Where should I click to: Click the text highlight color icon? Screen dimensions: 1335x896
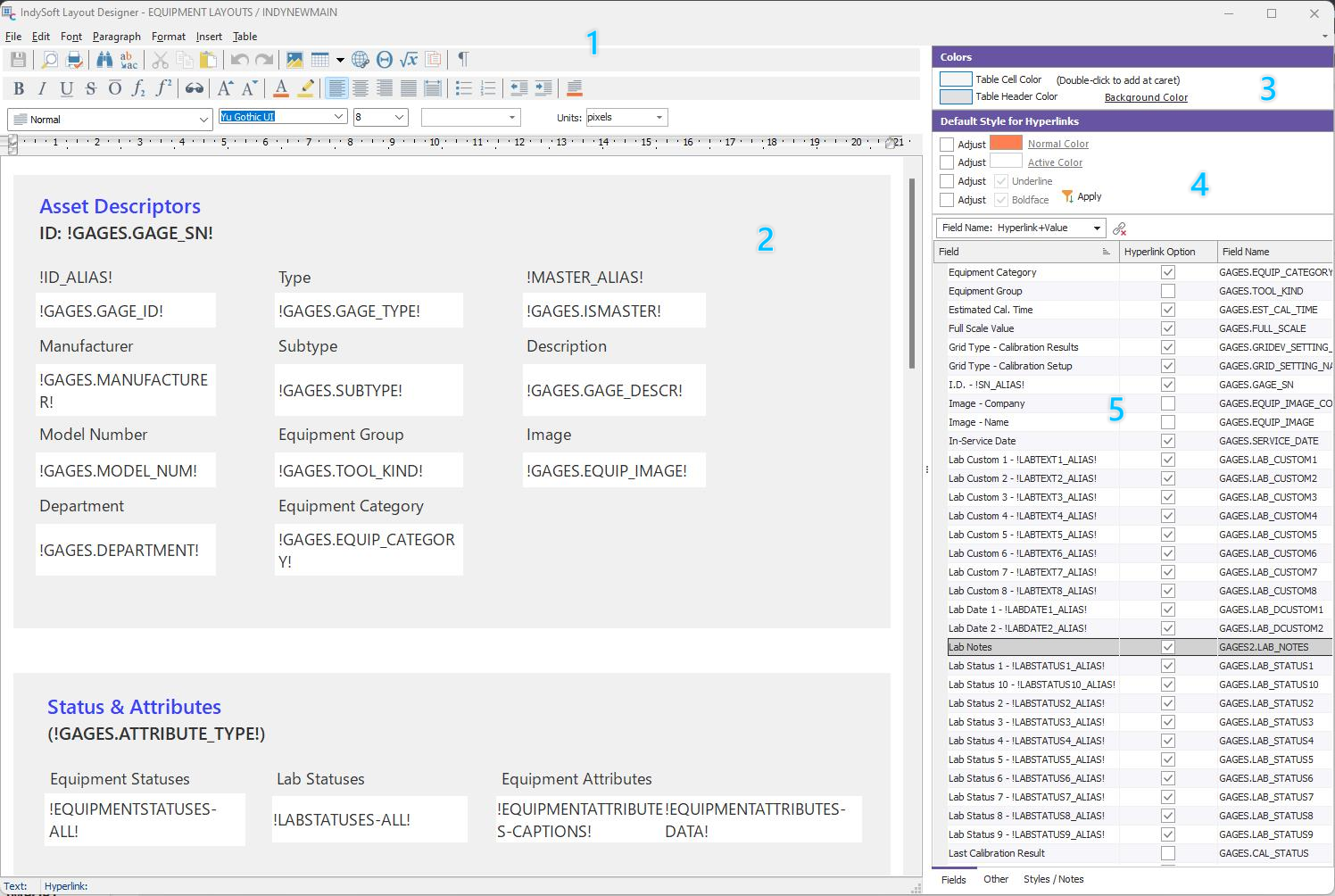(x=306, y=88)
